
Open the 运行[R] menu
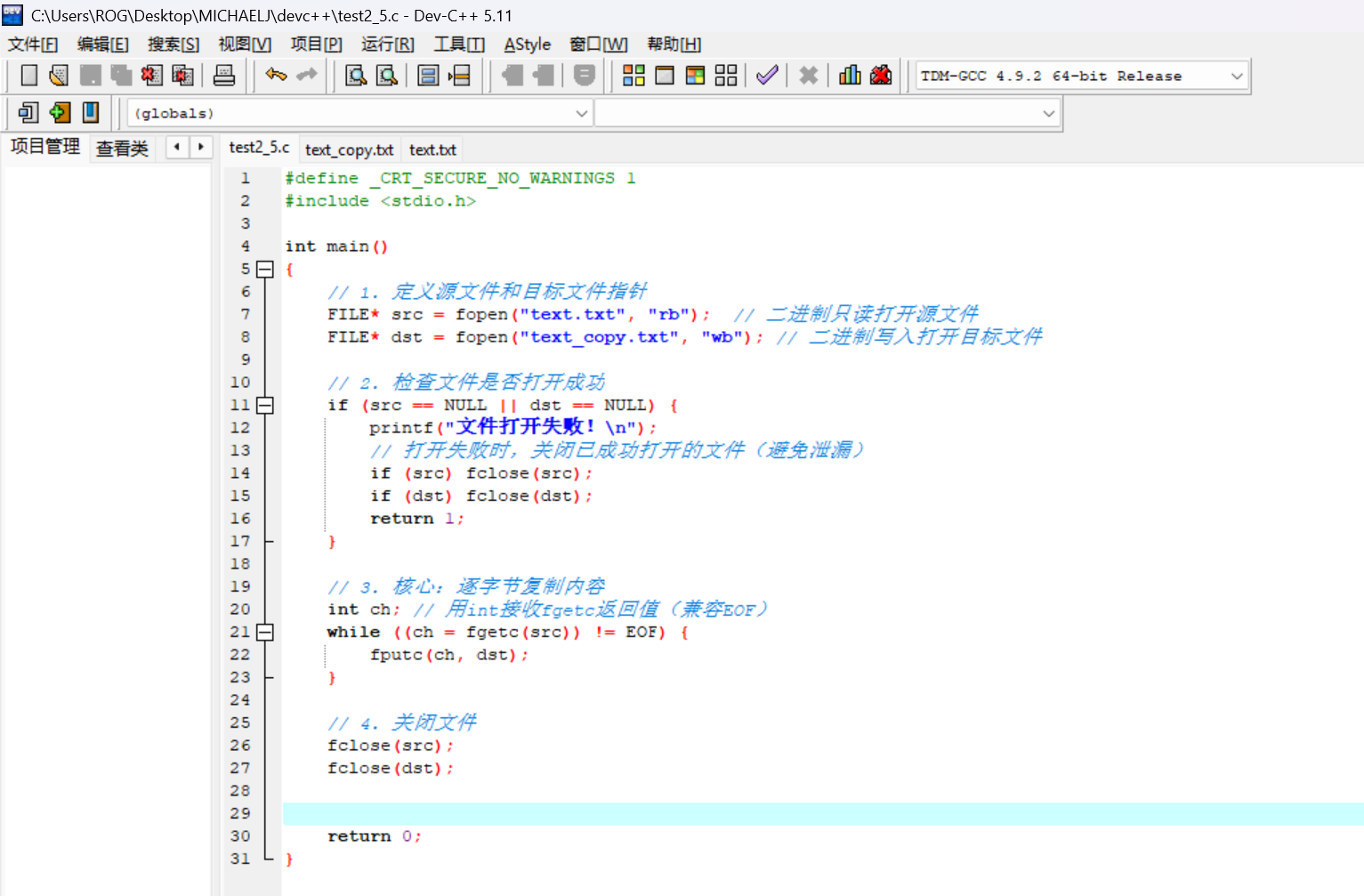(388, 44)
